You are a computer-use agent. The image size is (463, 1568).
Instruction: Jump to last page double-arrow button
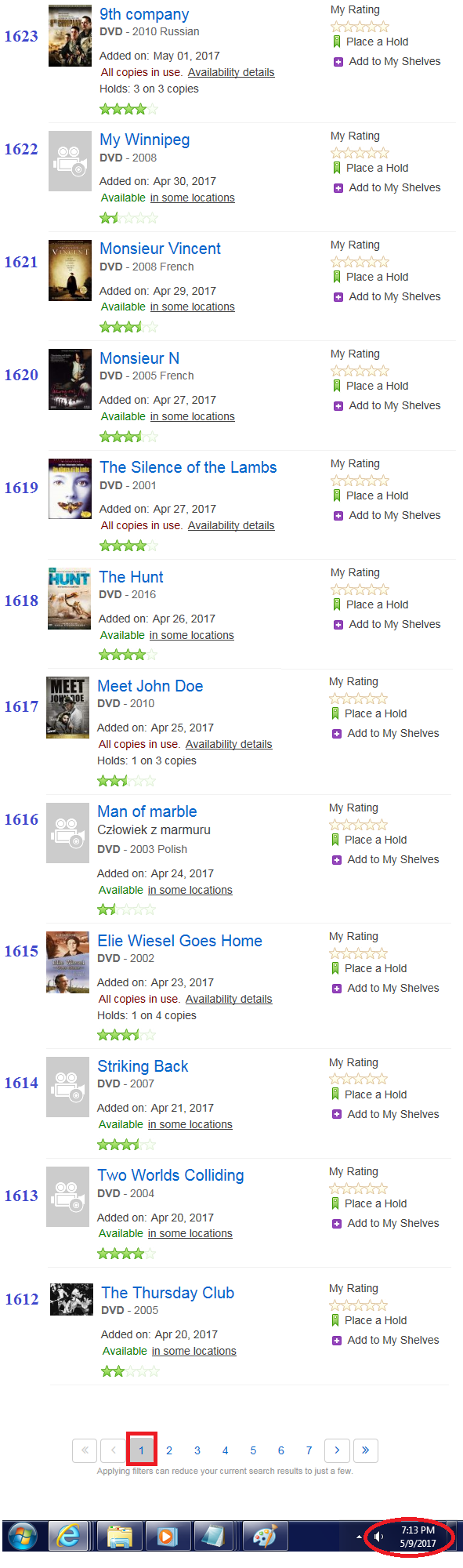pyautogui.click(x=366, y=1450)
